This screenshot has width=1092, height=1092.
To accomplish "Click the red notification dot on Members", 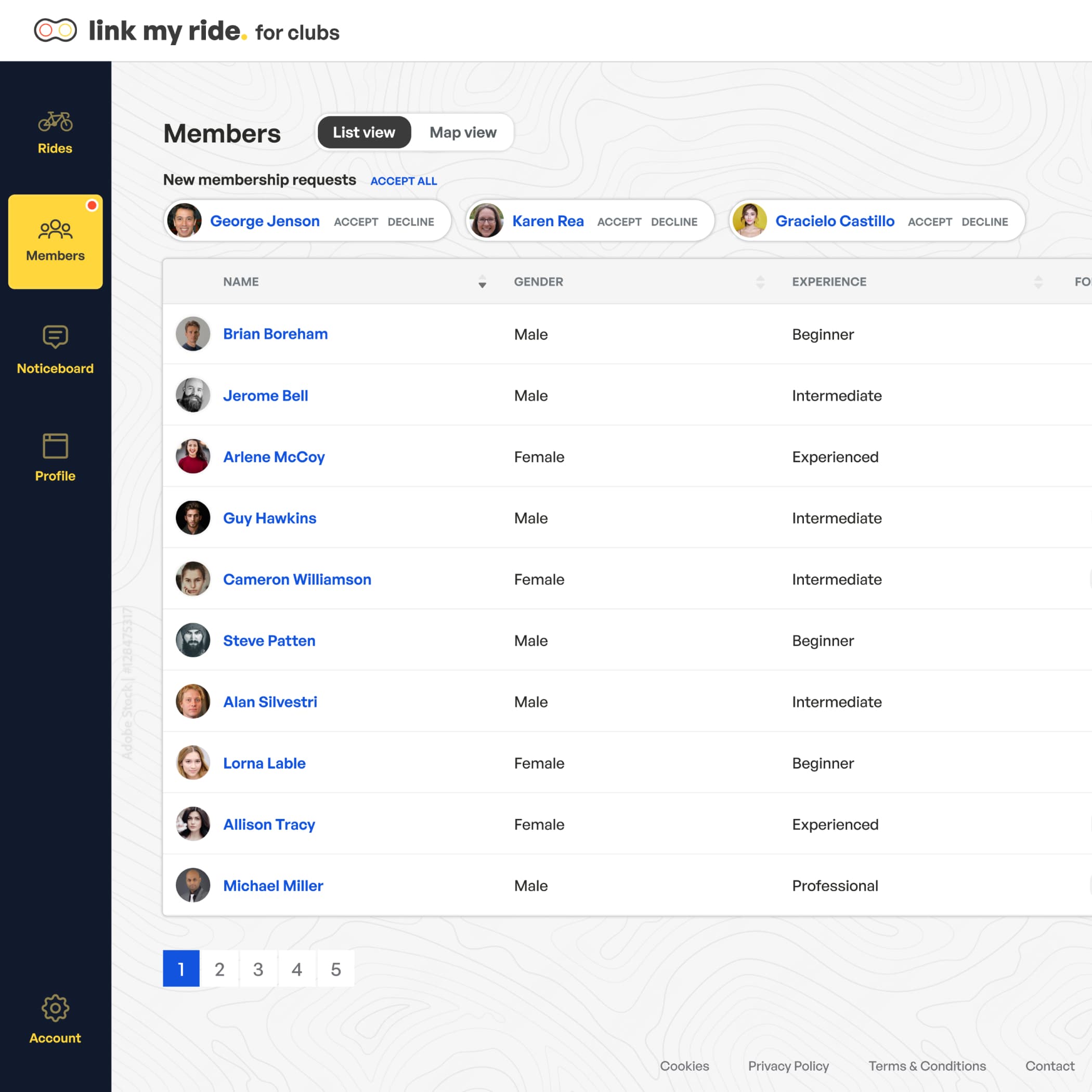I will click(x=92, y=205).
